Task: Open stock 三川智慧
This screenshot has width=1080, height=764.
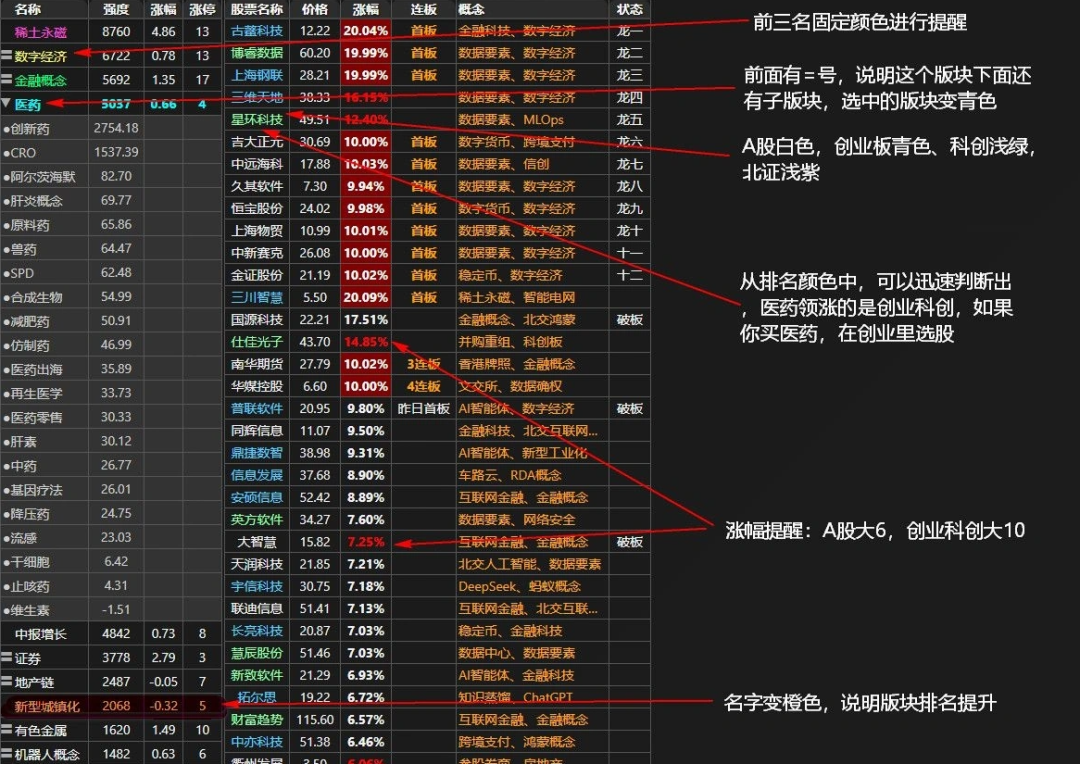Action: (257, 298)
